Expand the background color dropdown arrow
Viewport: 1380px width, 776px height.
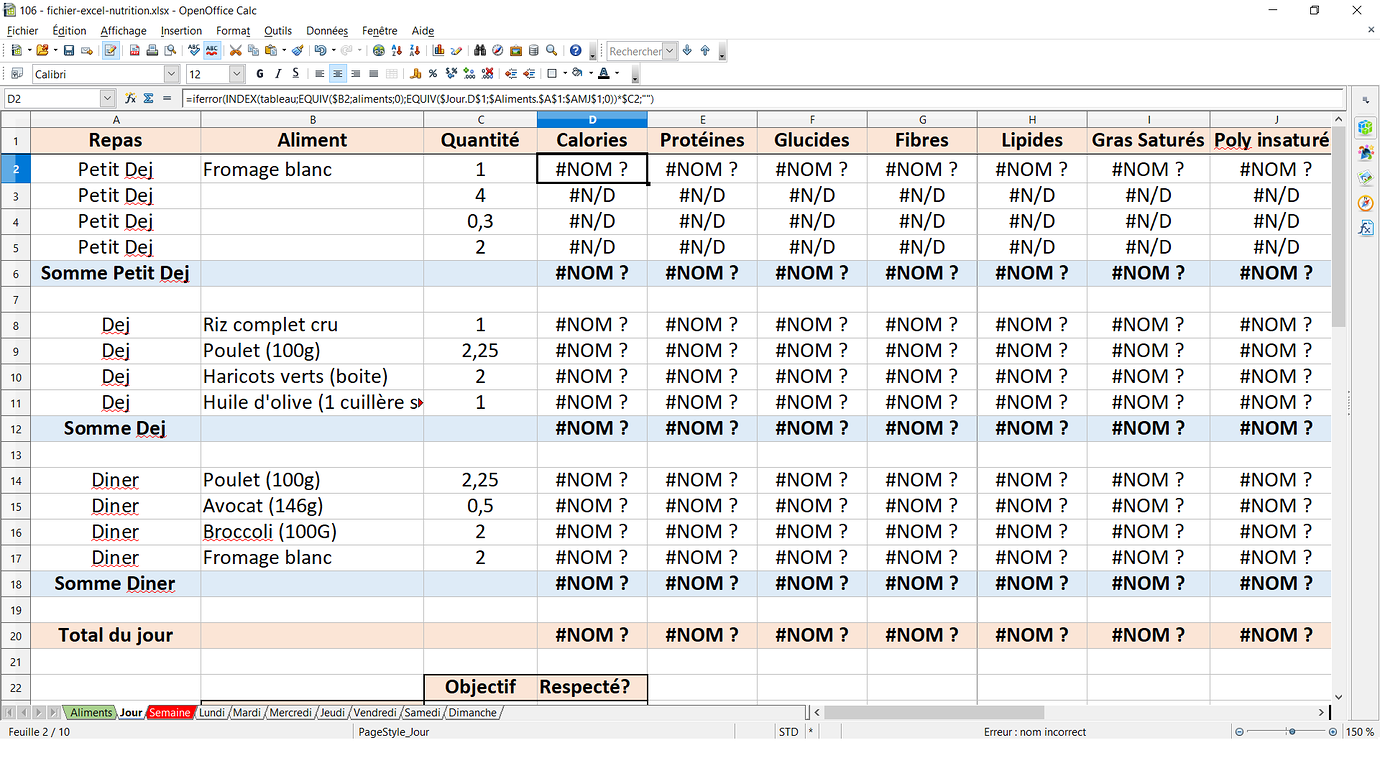(x=590, y=73)
